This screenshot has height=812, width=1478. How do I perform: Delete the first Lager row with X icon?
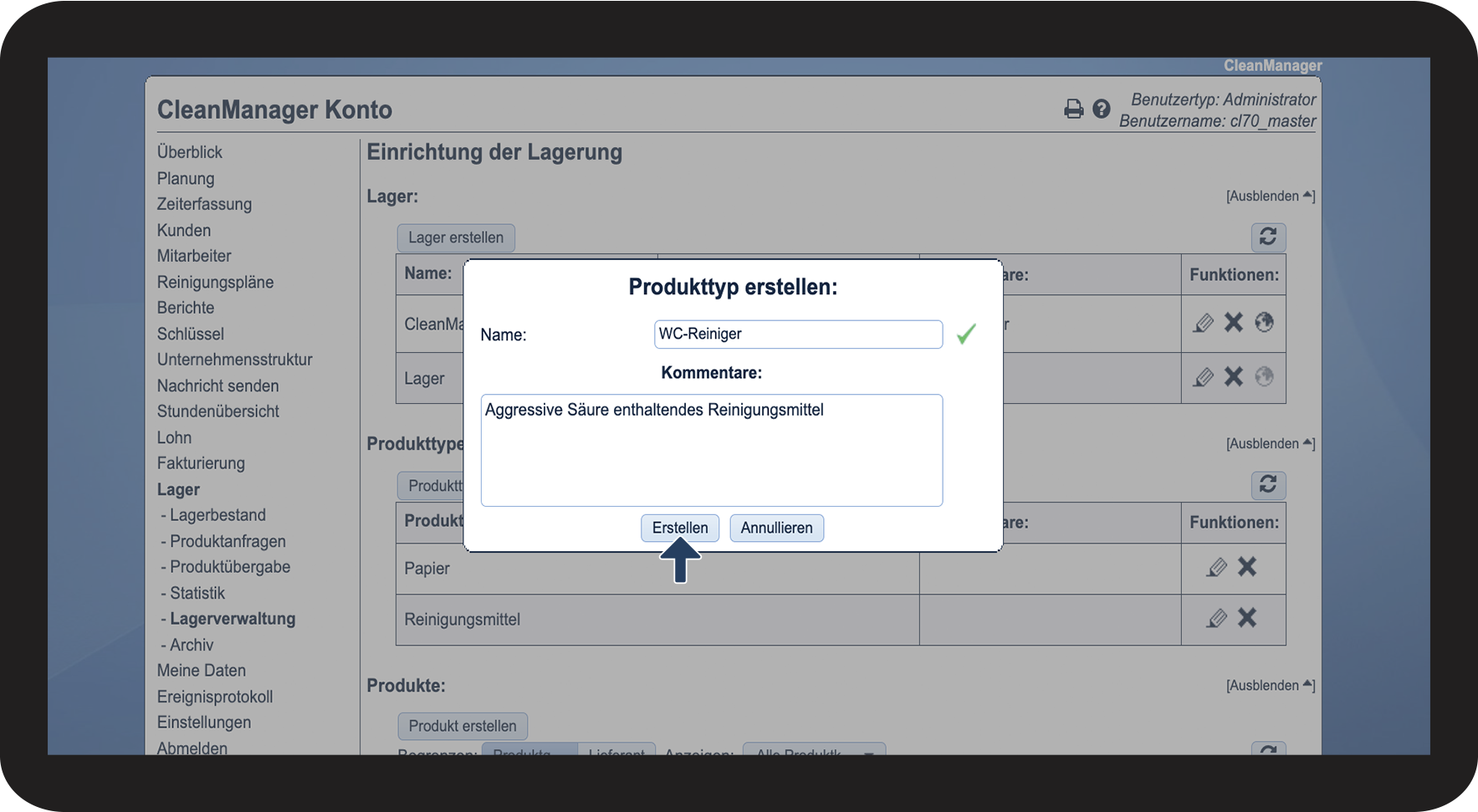tap(1234, 323)
